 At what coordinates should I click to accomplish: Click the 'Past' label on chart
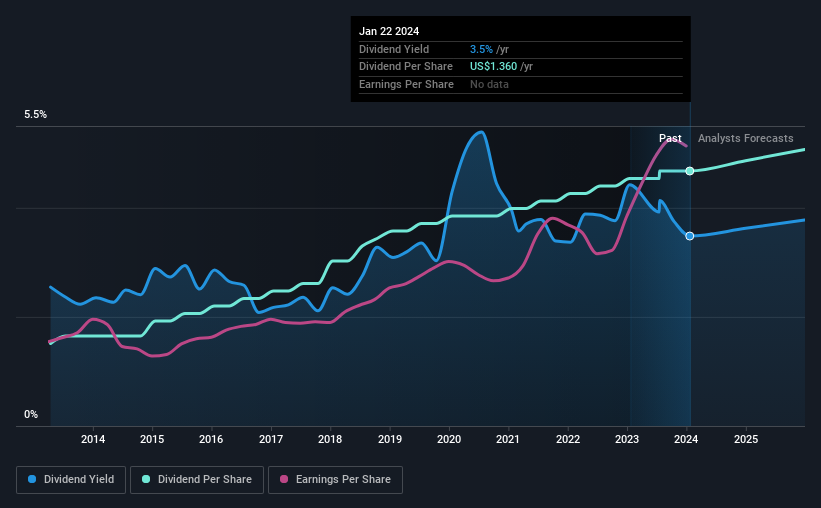(x=670, y=138)
